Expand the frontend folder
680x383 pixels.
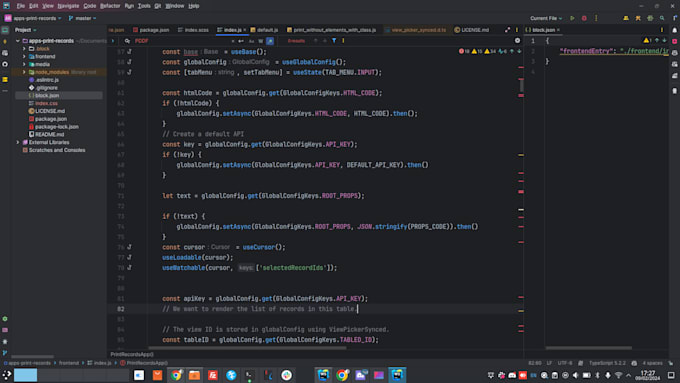coord(24,56)
